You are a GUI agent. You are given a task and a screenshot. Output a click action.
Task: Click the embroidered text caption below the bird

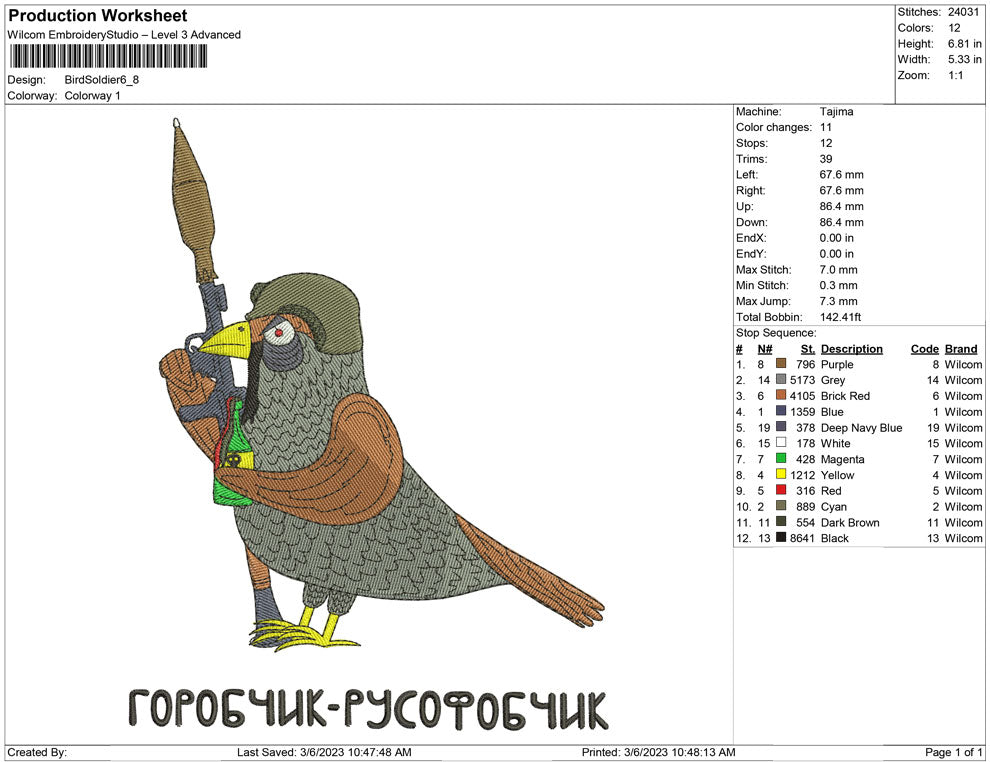367,709
